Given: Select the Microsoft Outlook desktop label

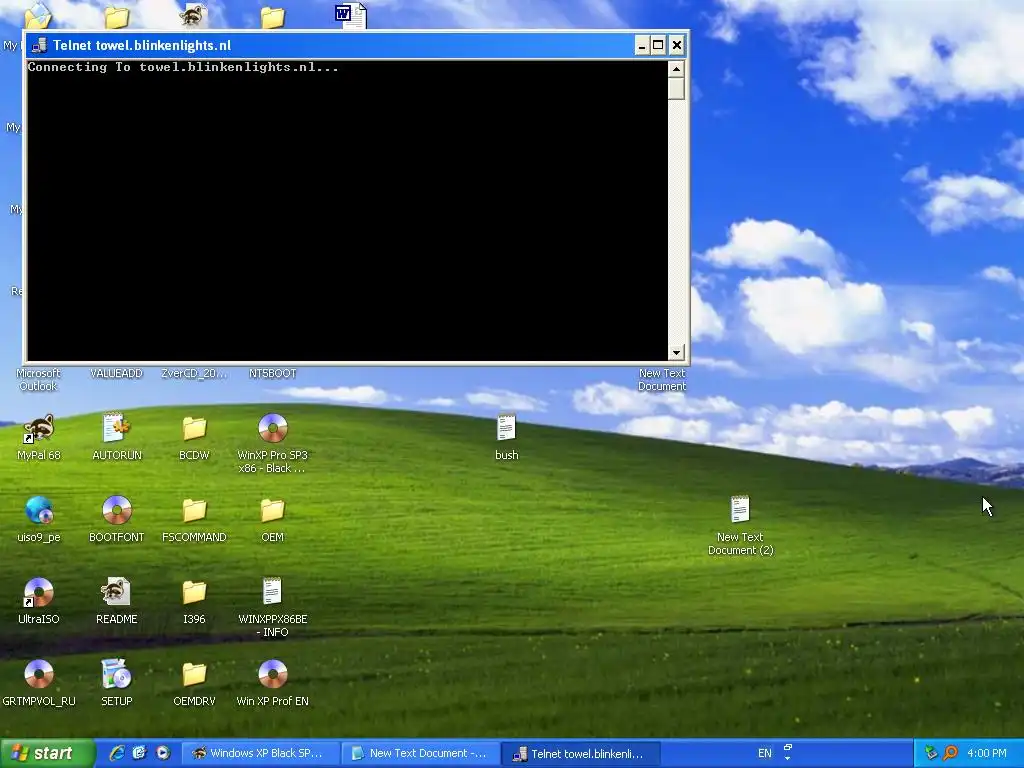Looking at the screenshot, I should click(39, 379).
